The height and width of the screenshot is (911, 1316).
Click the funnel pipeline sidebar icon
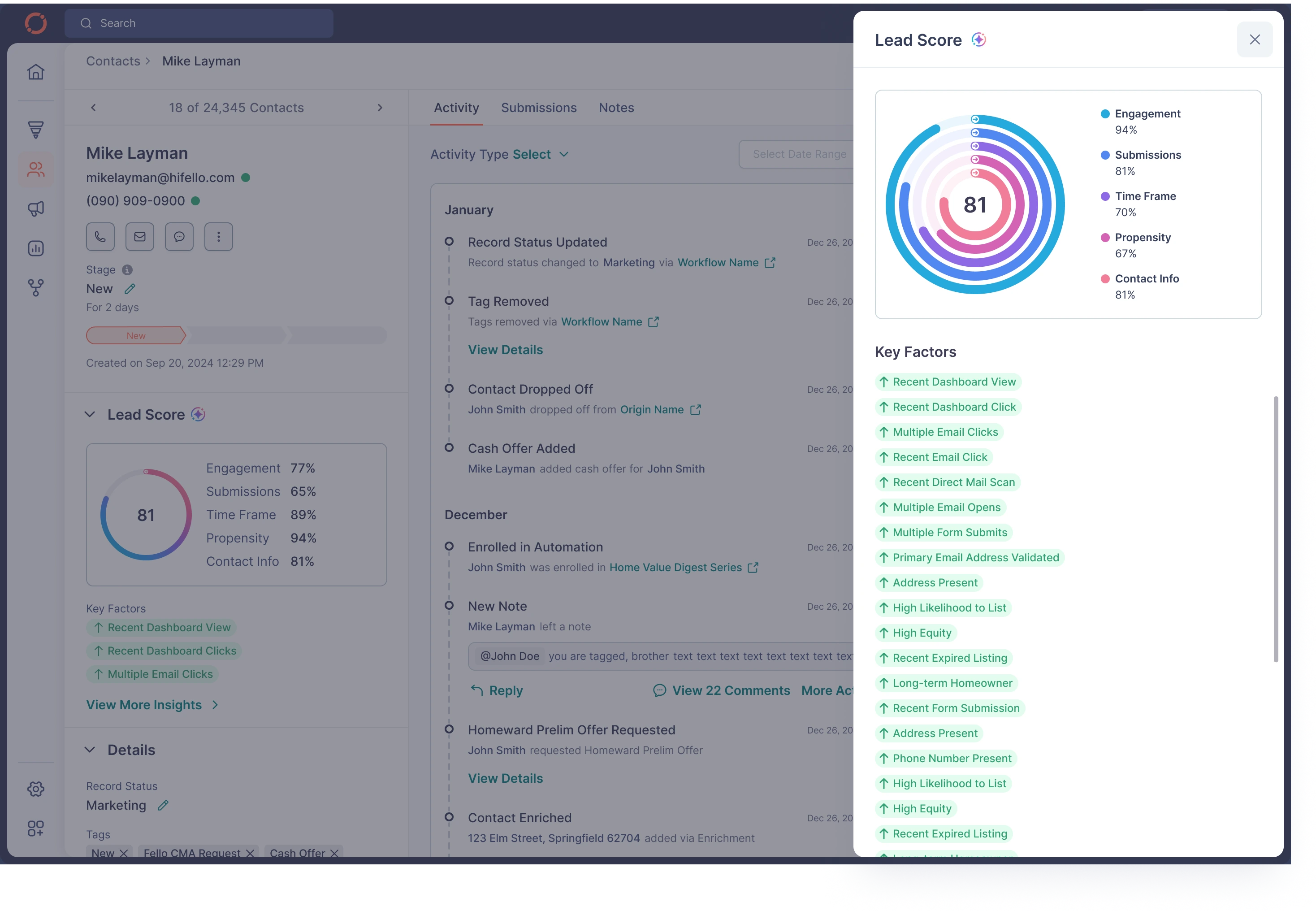click(36, 130)
